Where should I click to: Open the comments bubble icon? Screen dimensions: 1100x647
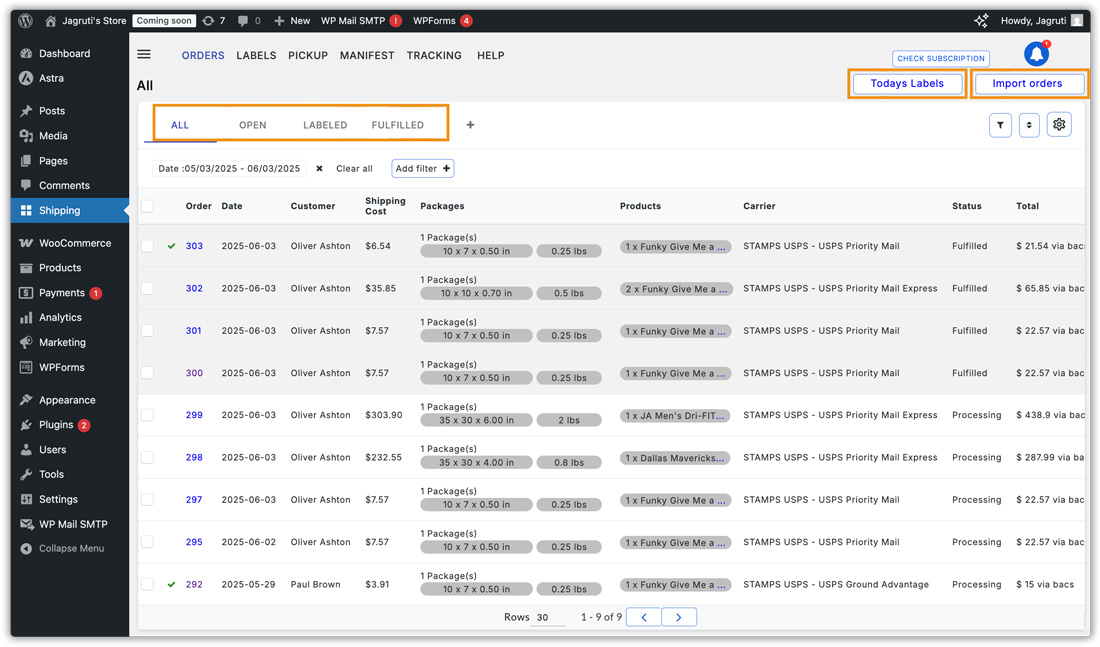243,20
